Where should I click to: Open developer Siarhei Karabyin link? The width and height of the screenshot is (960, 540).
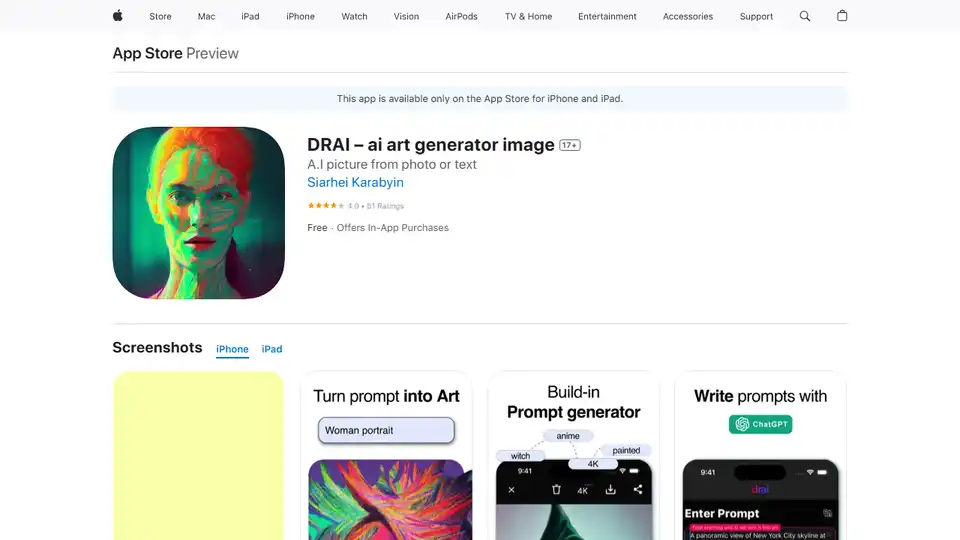click(355, 182)
